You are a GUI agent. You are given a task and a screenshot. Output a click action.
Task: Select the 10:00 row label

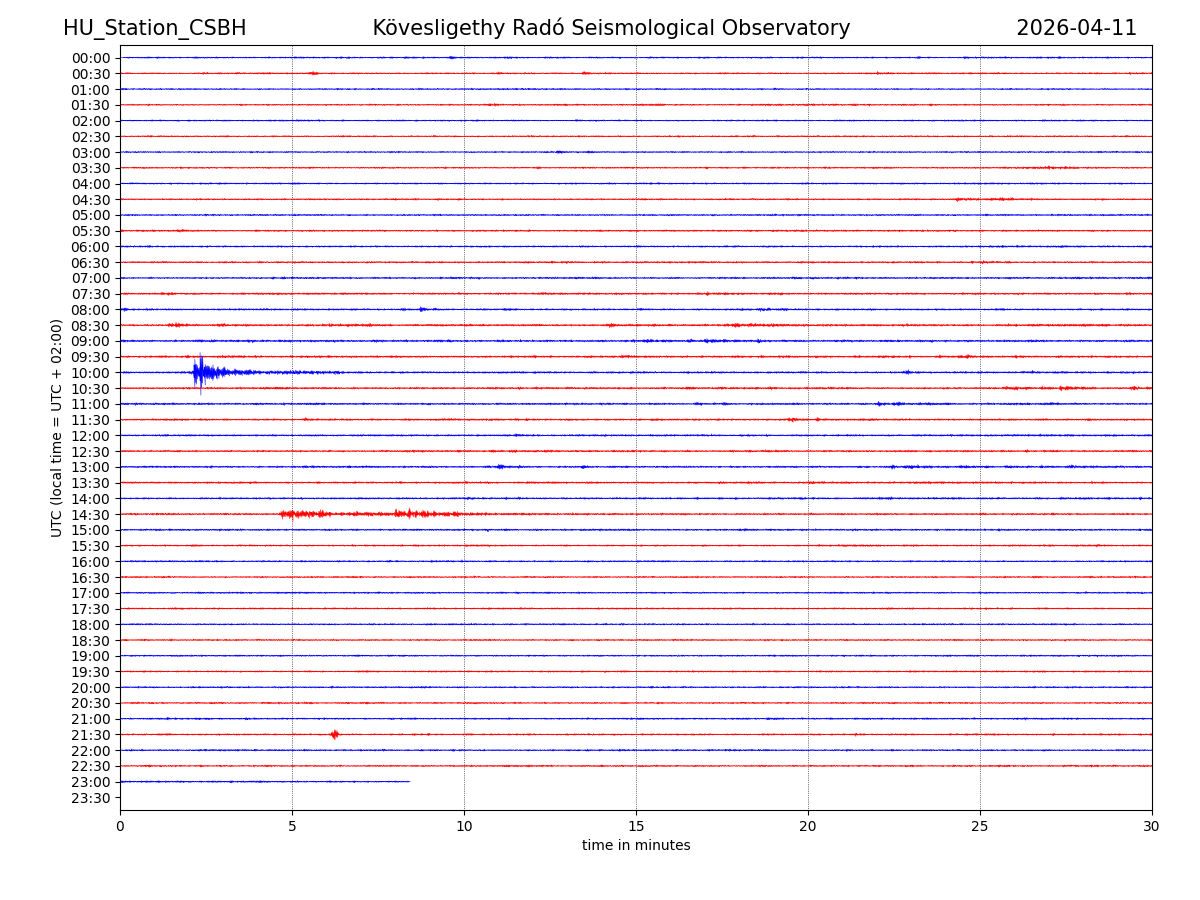[x=91, y=373]
